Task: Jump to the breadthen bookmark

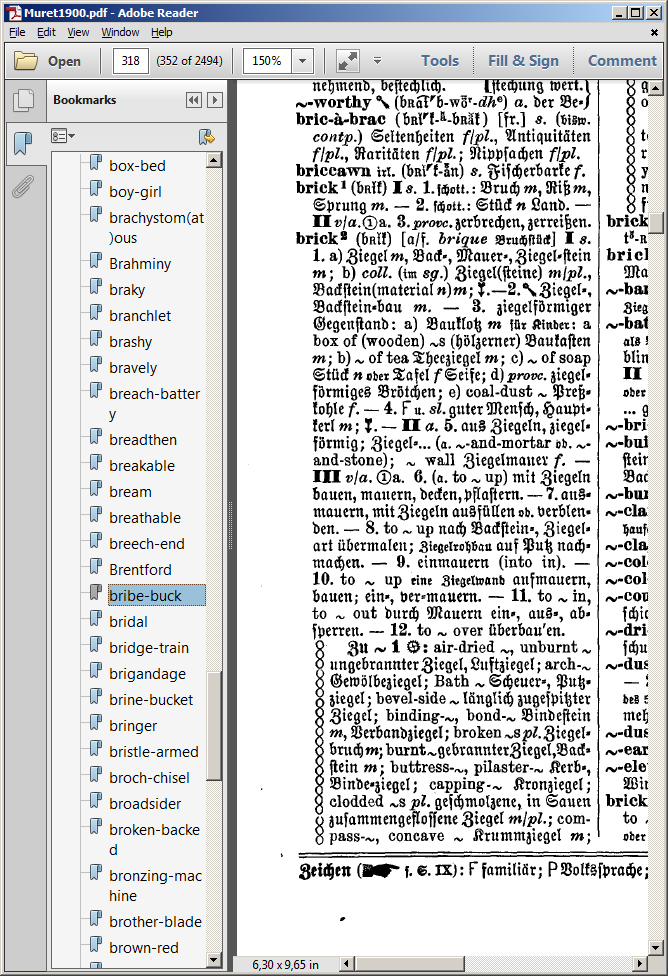Action: tap(143, 439)
